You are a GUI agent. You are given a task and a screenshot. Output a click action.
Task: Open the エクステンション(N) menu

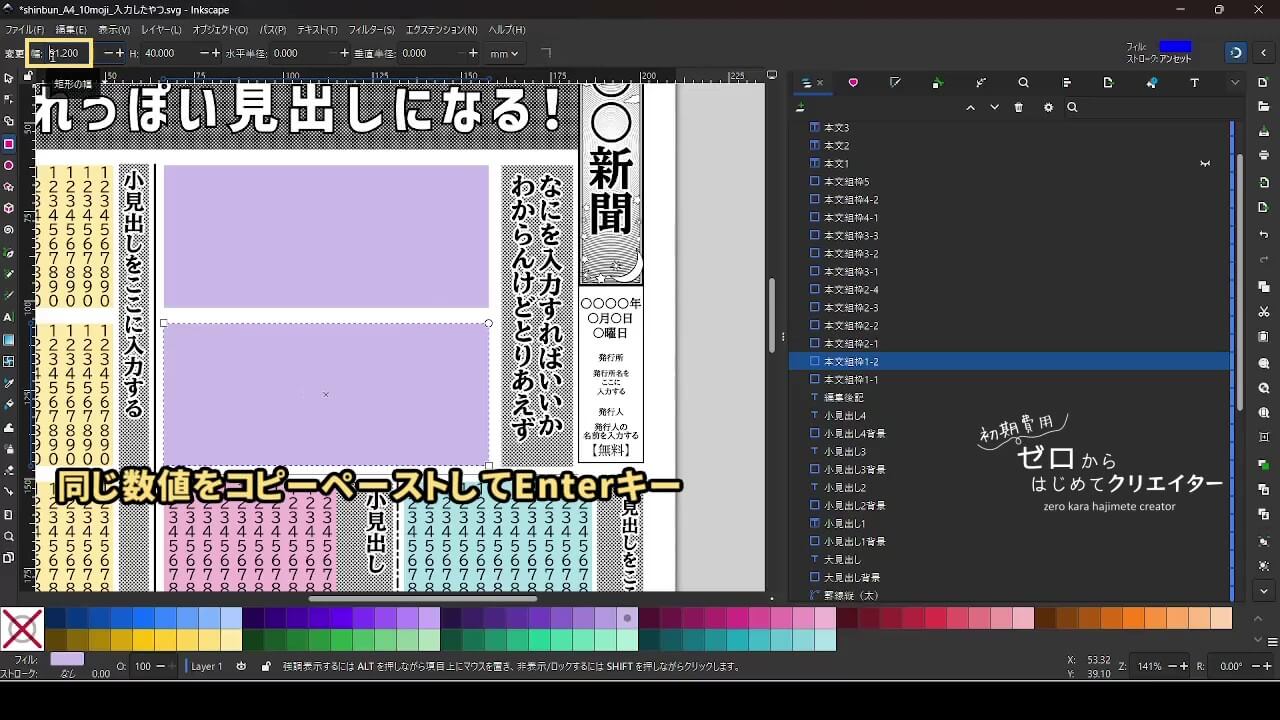[x=441, y=30]
